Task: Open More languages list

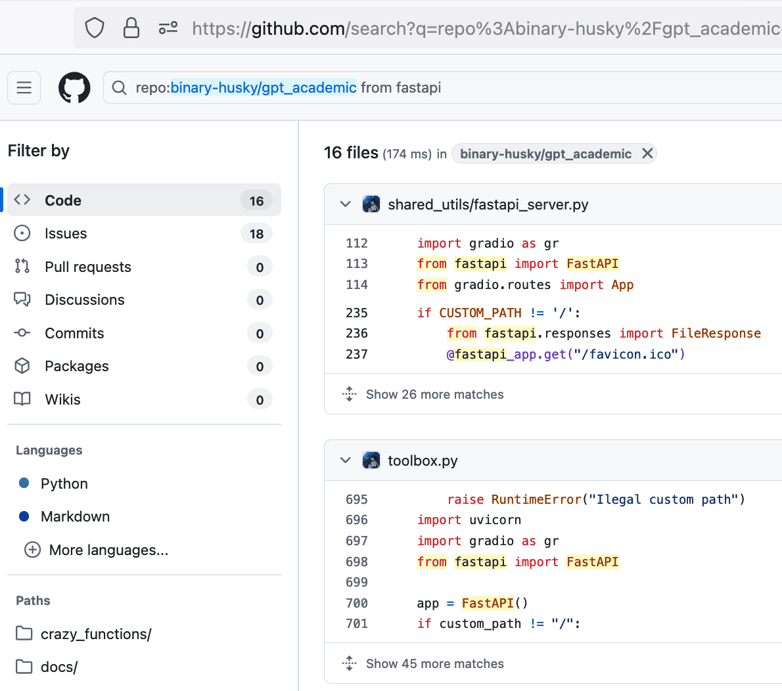Action: point(107,550)
